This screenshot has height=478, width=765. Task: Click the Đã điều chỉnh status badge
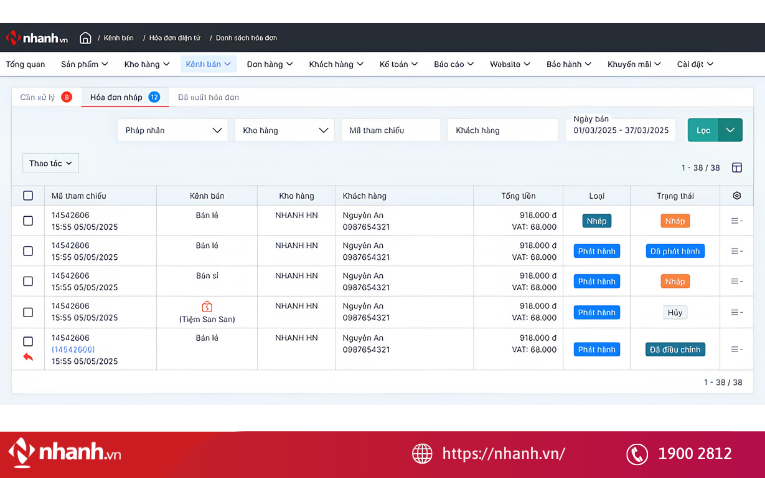click(675, 349)
